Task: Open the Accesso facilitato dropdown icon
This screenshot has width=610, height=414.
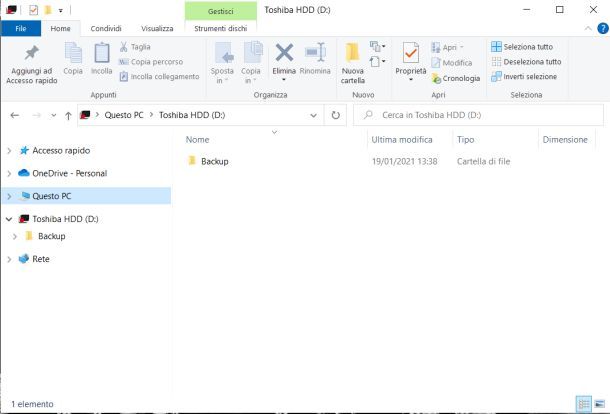Action: 377,61
